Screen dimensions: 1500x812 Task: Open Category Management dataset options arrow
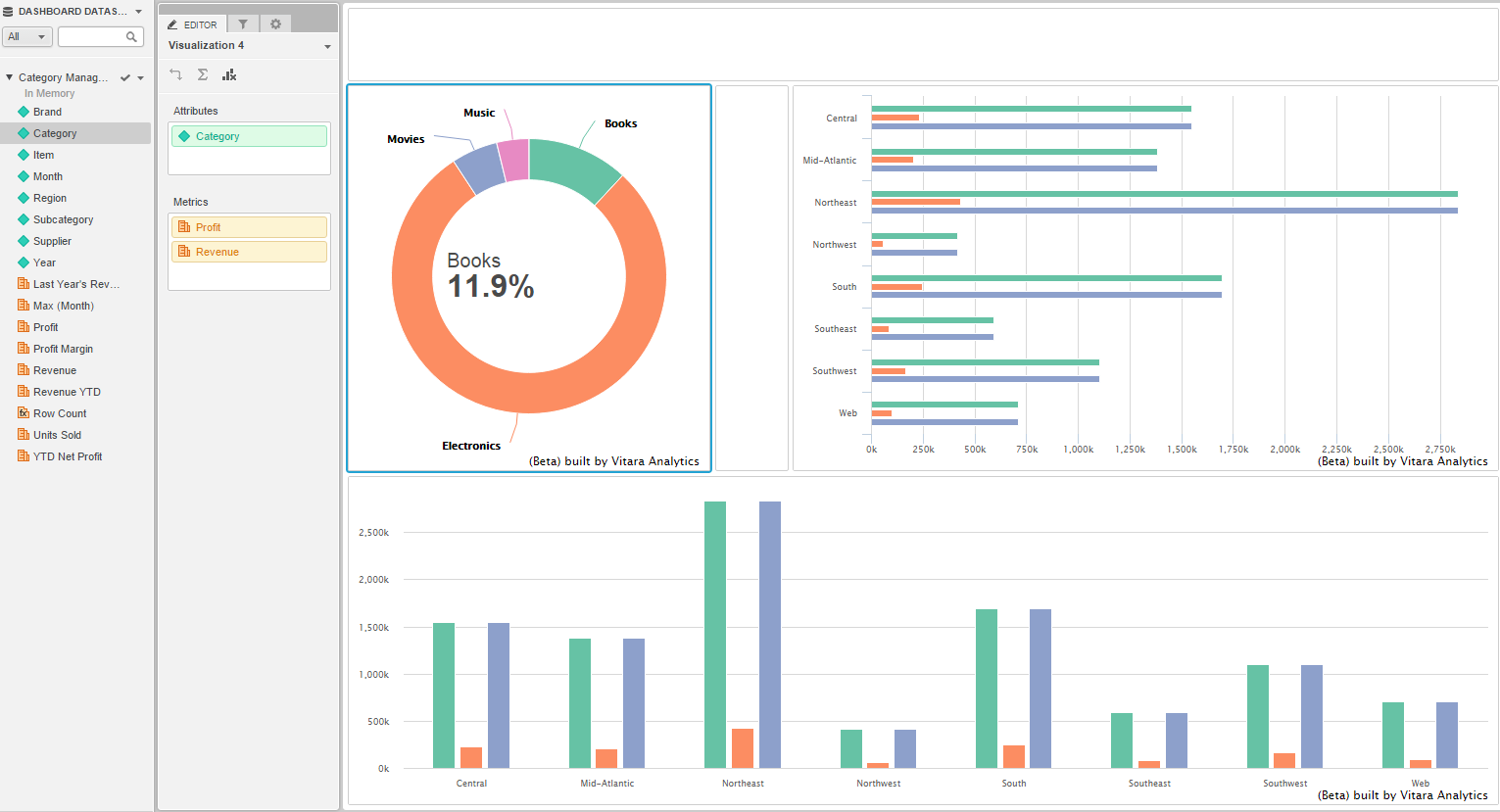click(x=141, y=78)
